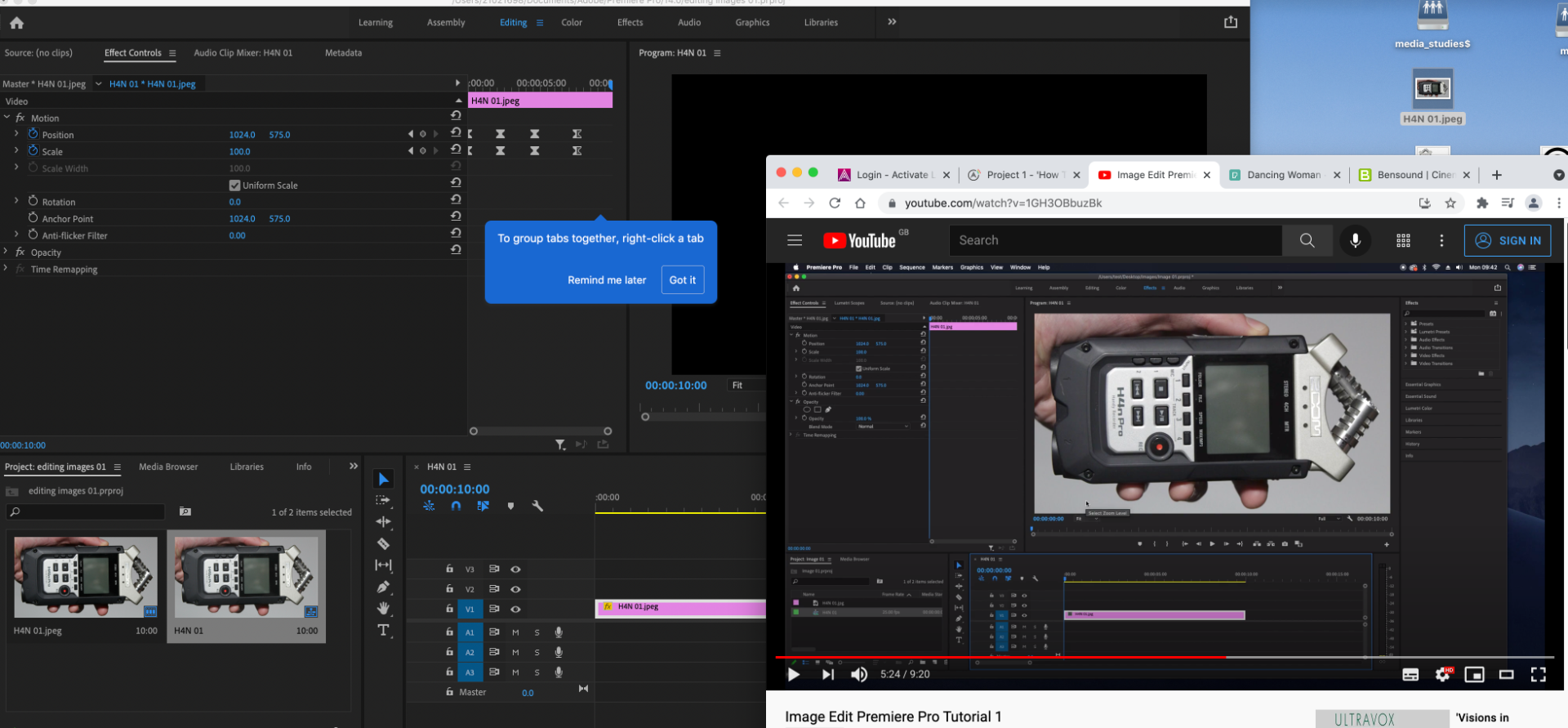Toggle track lock on V2
Screen dimensions: 1568x728
tap(449, 588)
